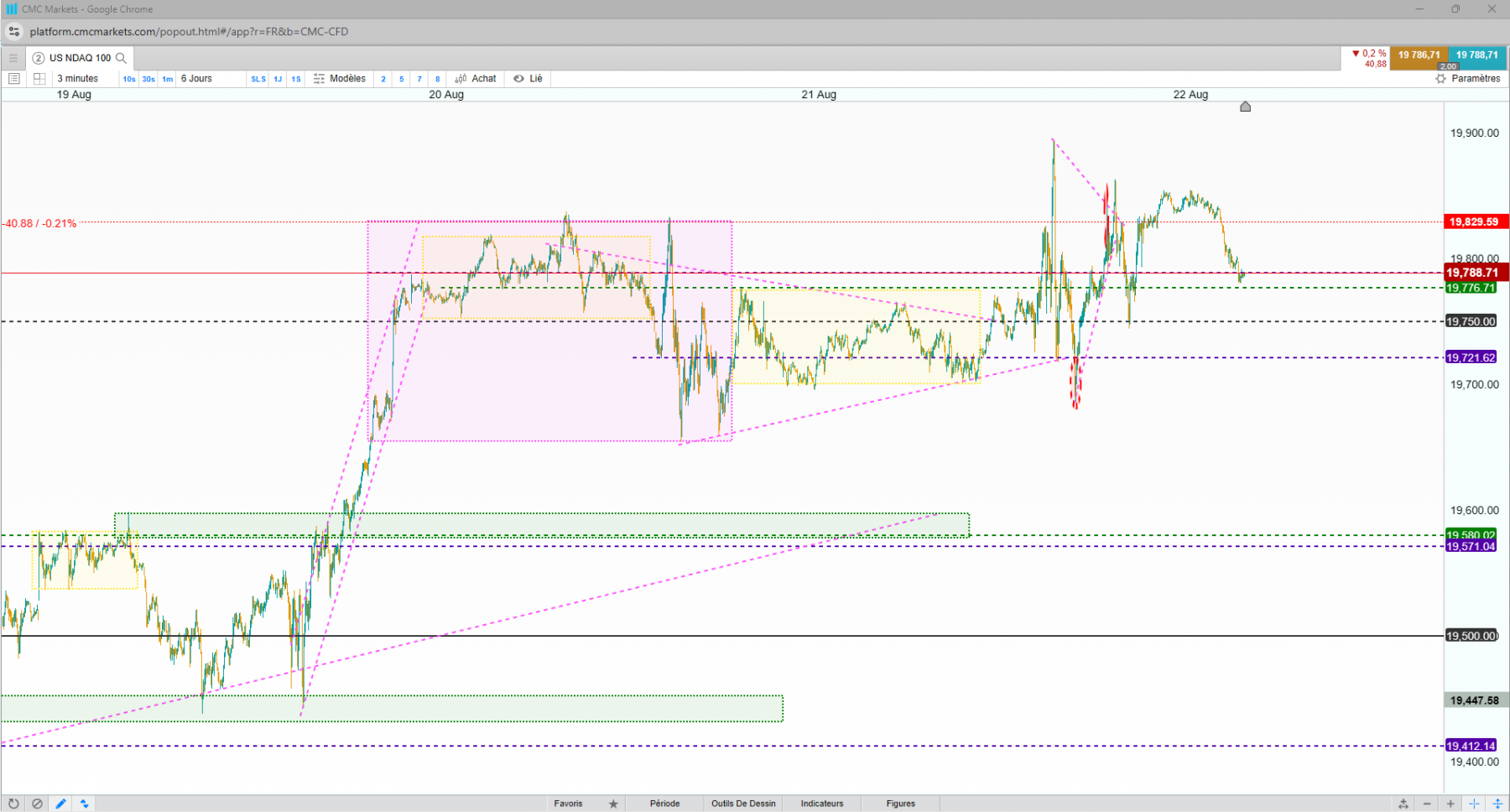The width and height of the screenshot is (1510, 812).
Task: Search instruments with the magnifier icon
Action: [x=121, y=58]
